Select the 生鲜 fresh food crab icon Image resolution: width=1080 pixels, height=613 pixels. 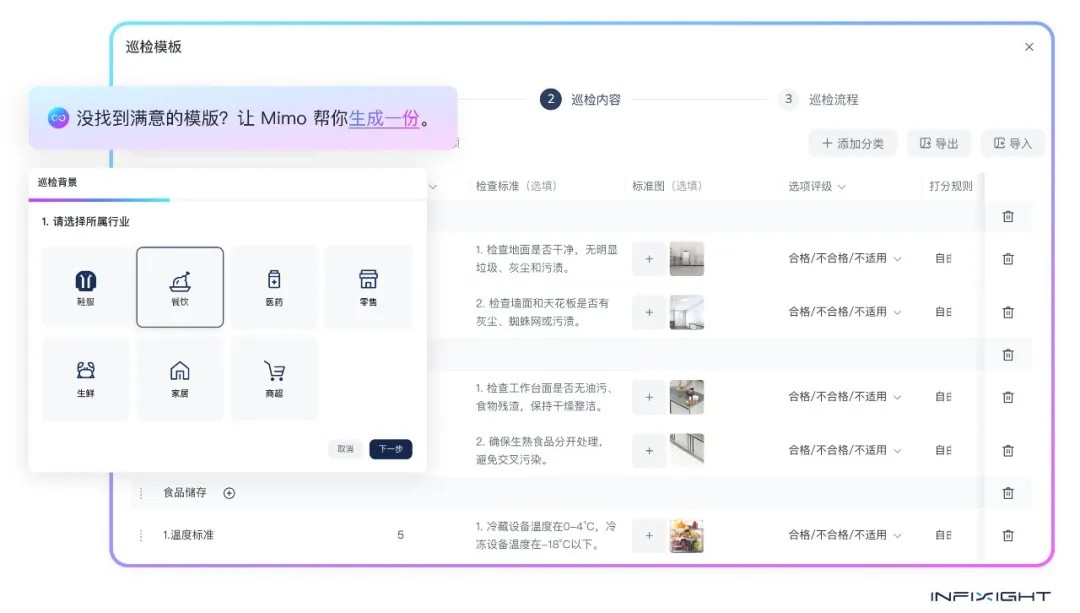86,378
